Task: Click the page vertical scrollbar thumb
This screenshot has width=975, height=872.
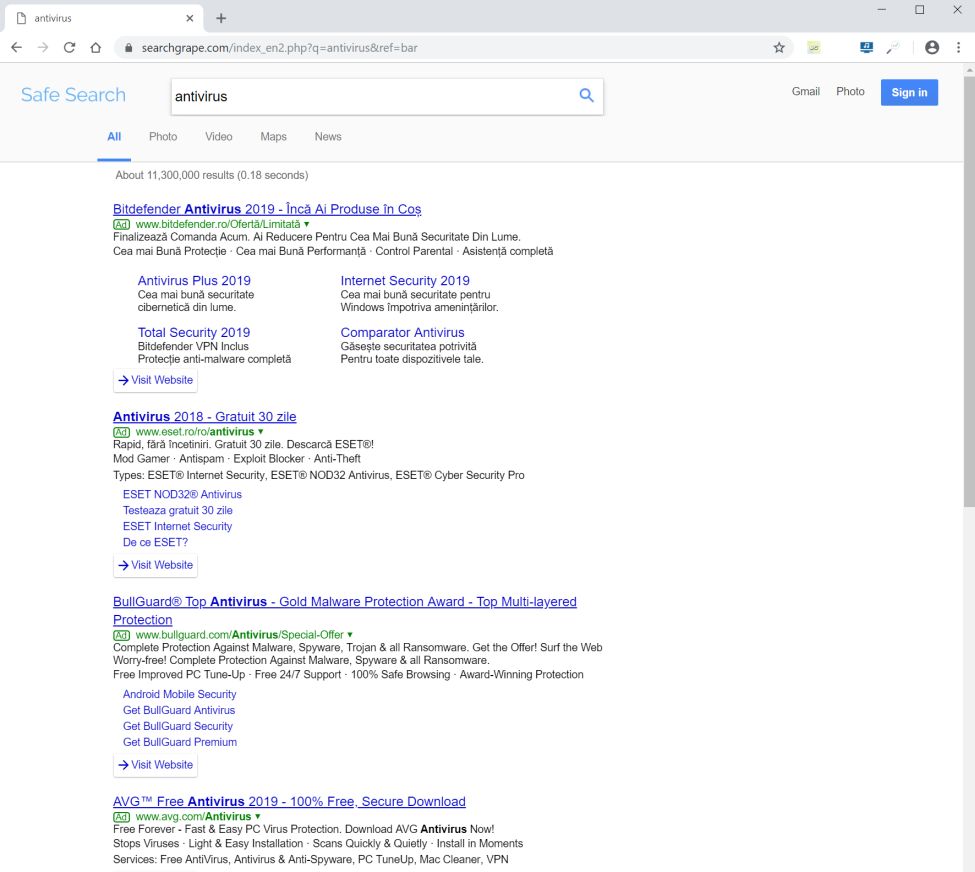Action: pyautogui.click(x=969, y=291)
